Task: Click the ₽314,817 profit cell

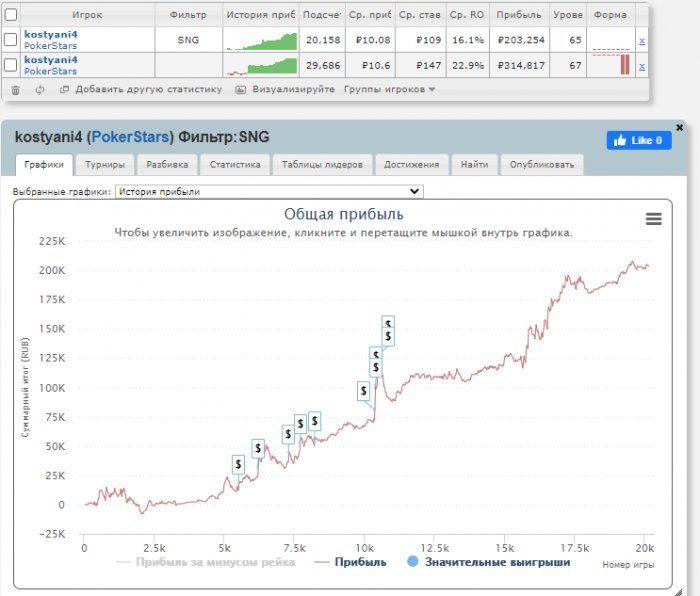Action: pos(521,66)
